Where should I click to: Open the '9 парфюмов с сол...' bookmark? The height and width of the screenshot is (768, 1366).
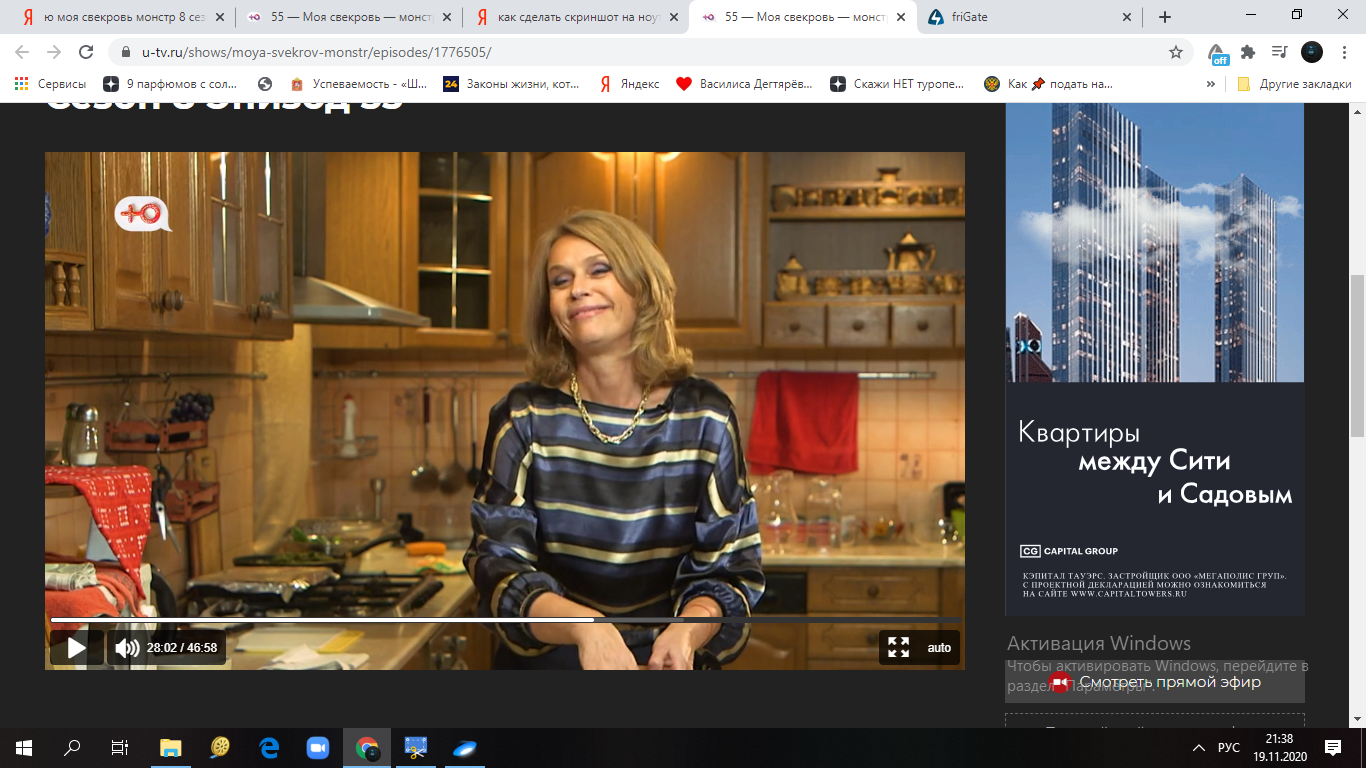point(170,84)
